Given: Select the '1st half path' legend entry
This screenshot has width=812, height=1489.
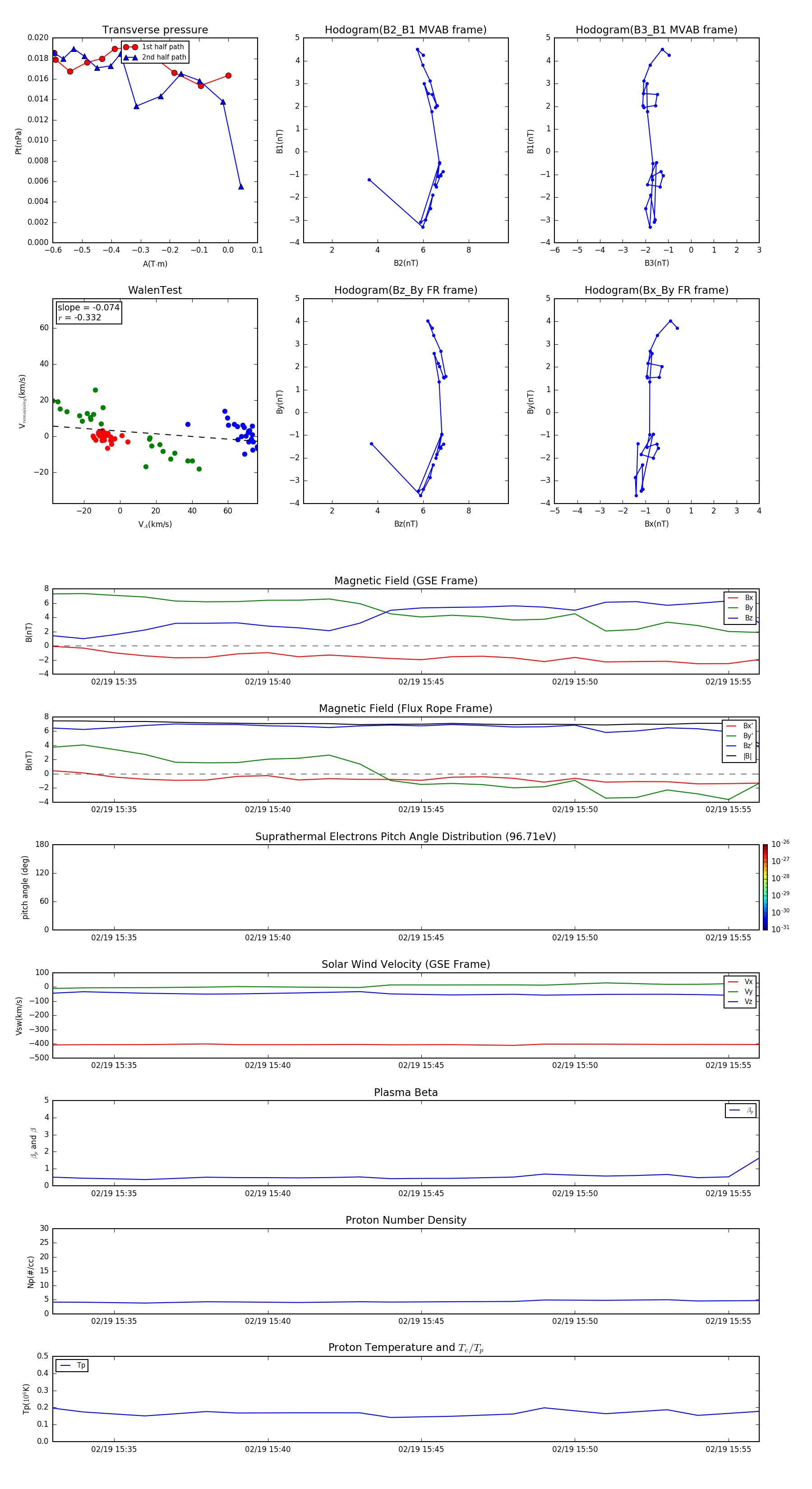Looking at the screenshot, I should click(x=154, y=47).
